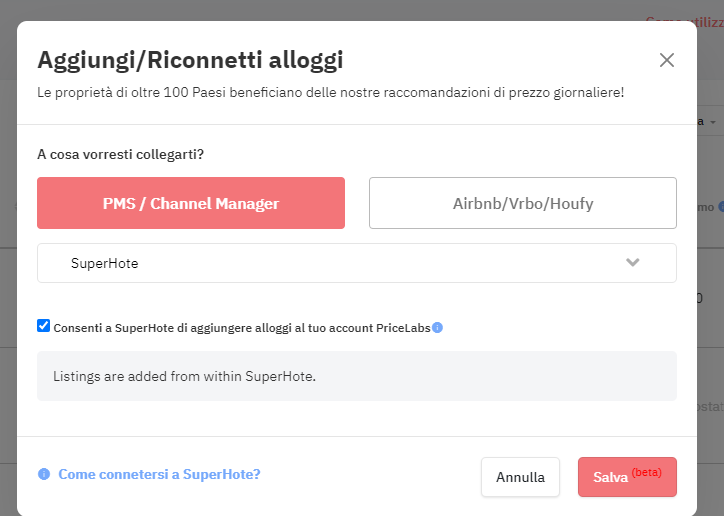
Task: Click info icon before Come connetersi link
Action: coord(44,474)
